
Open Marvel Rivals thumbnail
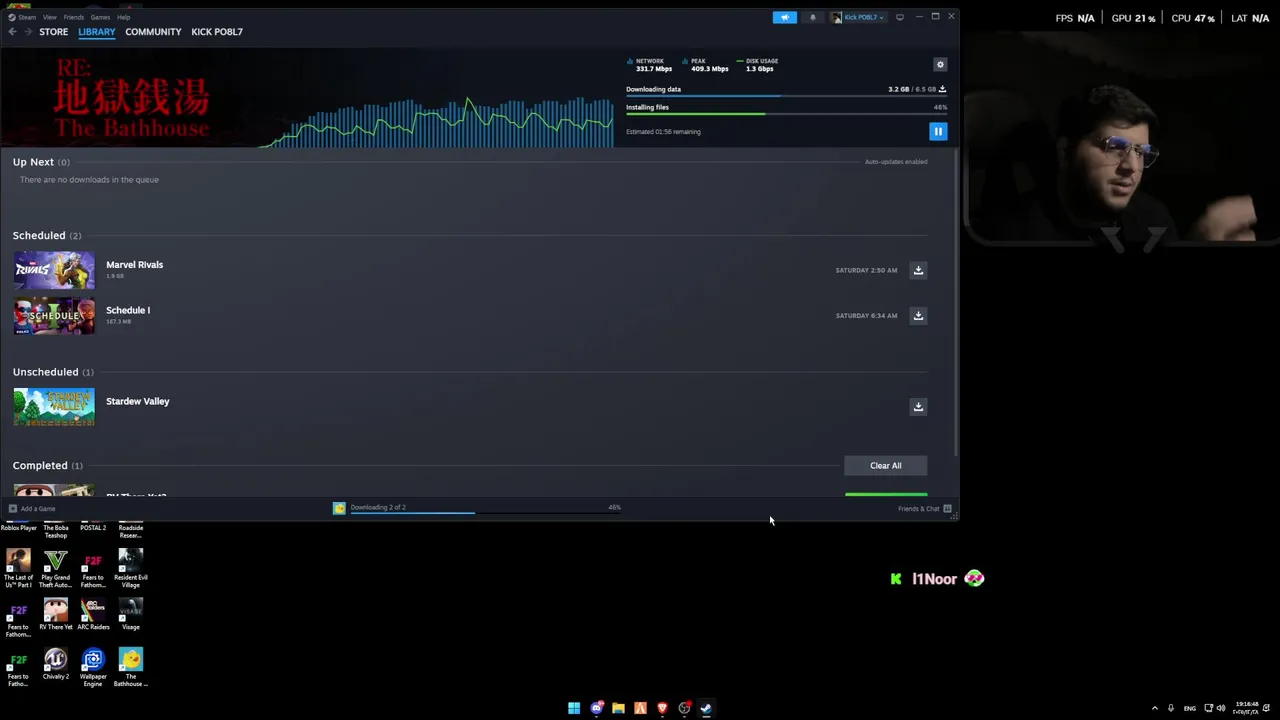click(x=54, y=270)
